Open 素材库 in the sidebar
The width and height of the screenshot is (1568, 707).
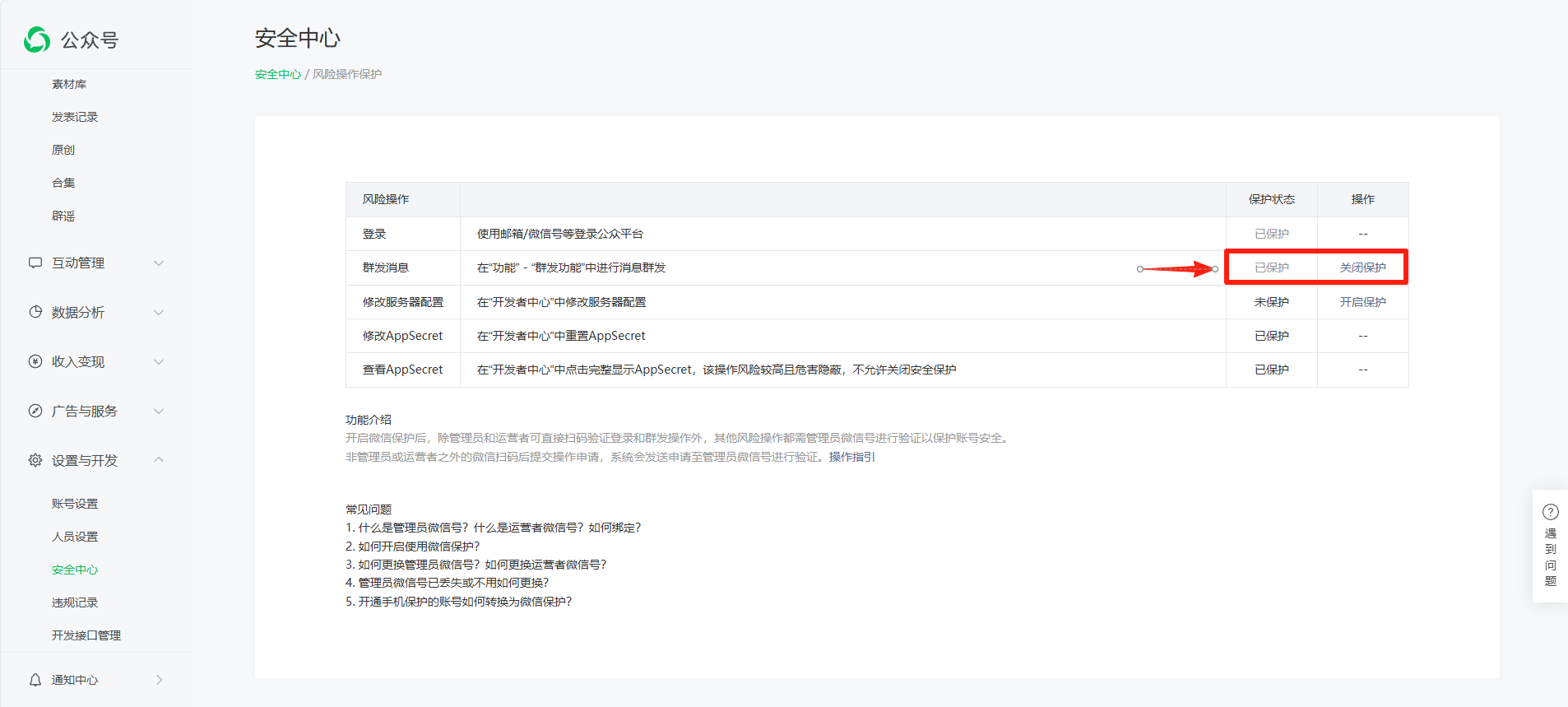tap(69, 84)
